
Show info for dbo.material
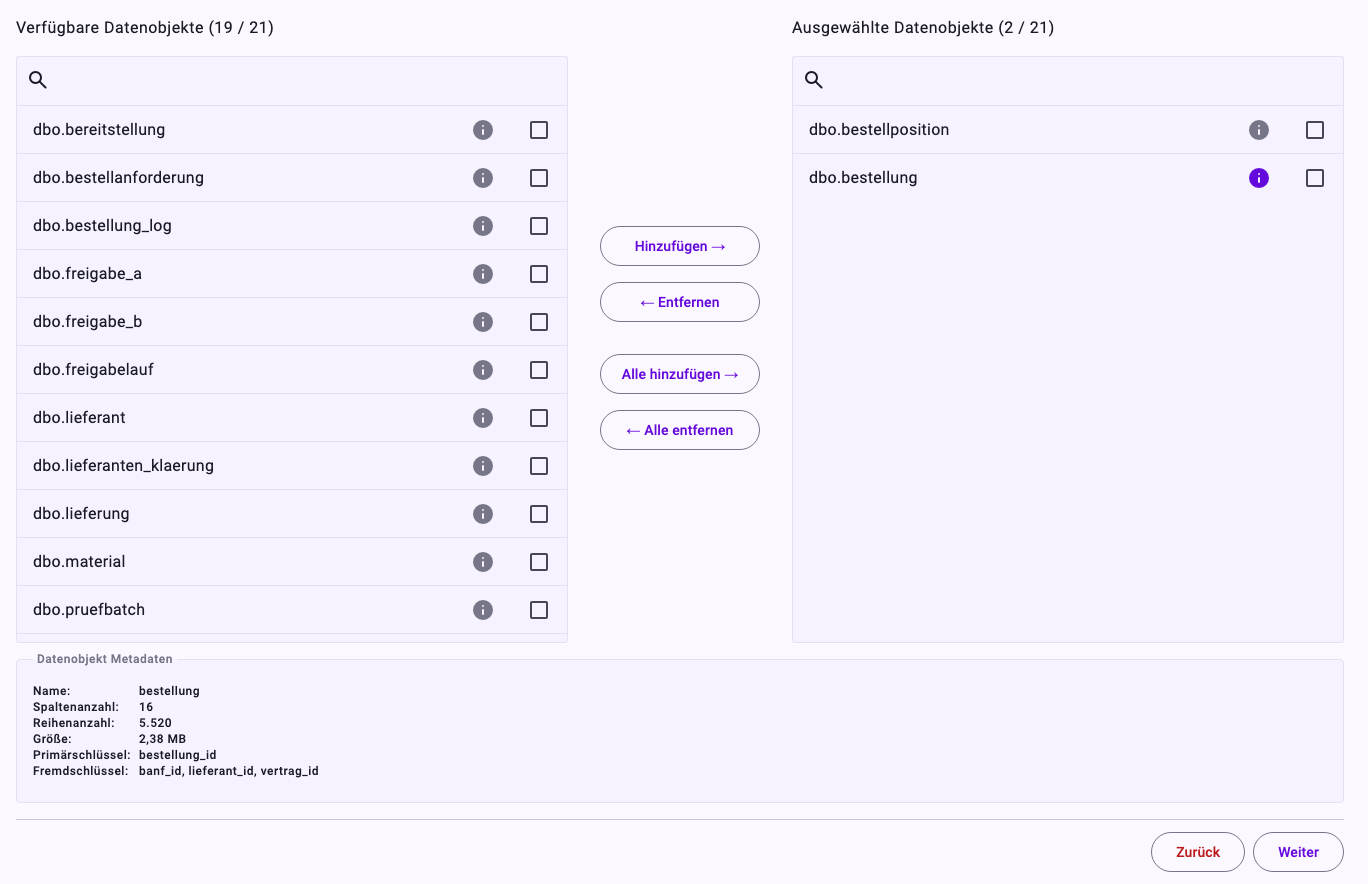pos(483,562)
